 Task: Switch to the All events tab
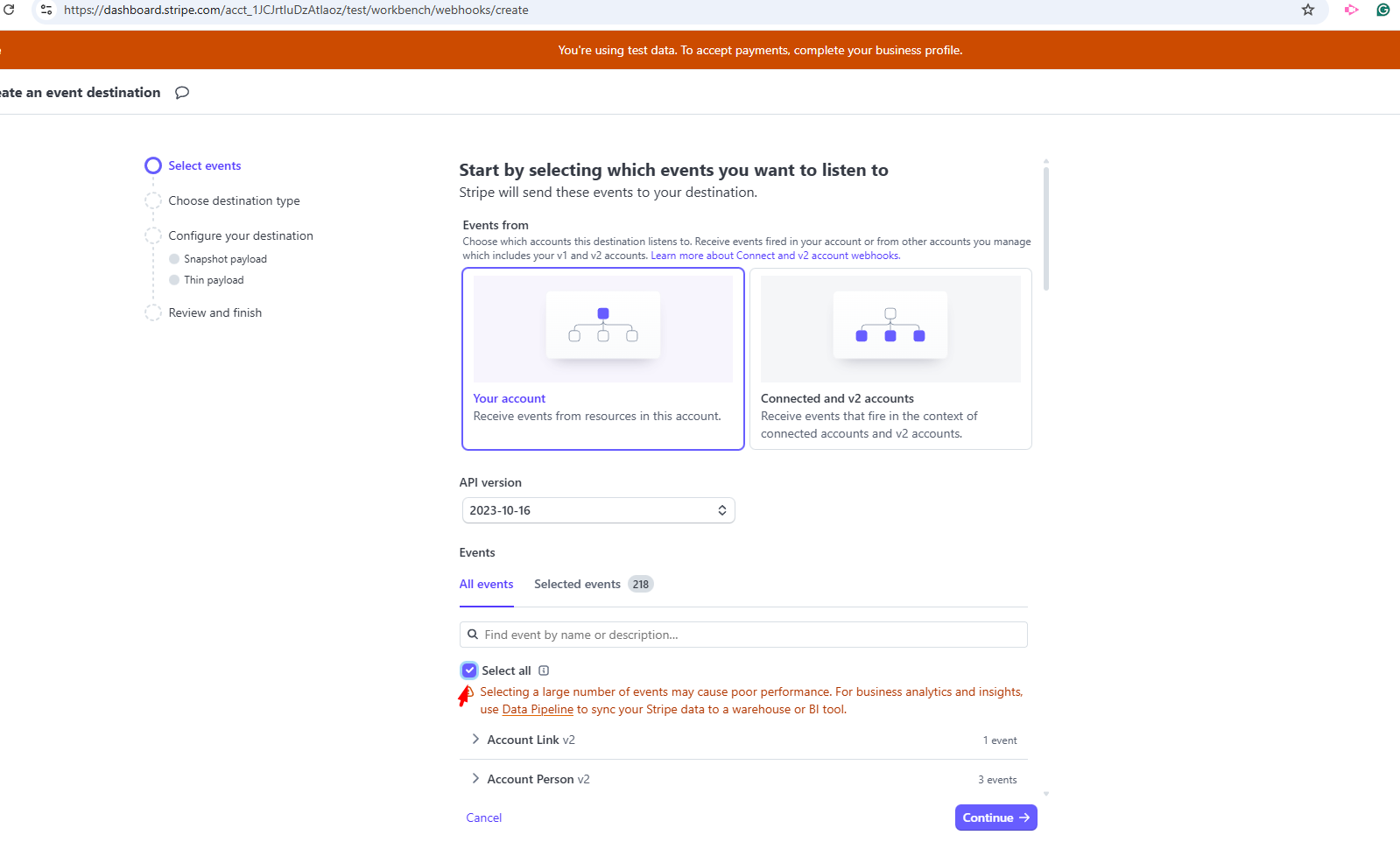click(486, 585)
